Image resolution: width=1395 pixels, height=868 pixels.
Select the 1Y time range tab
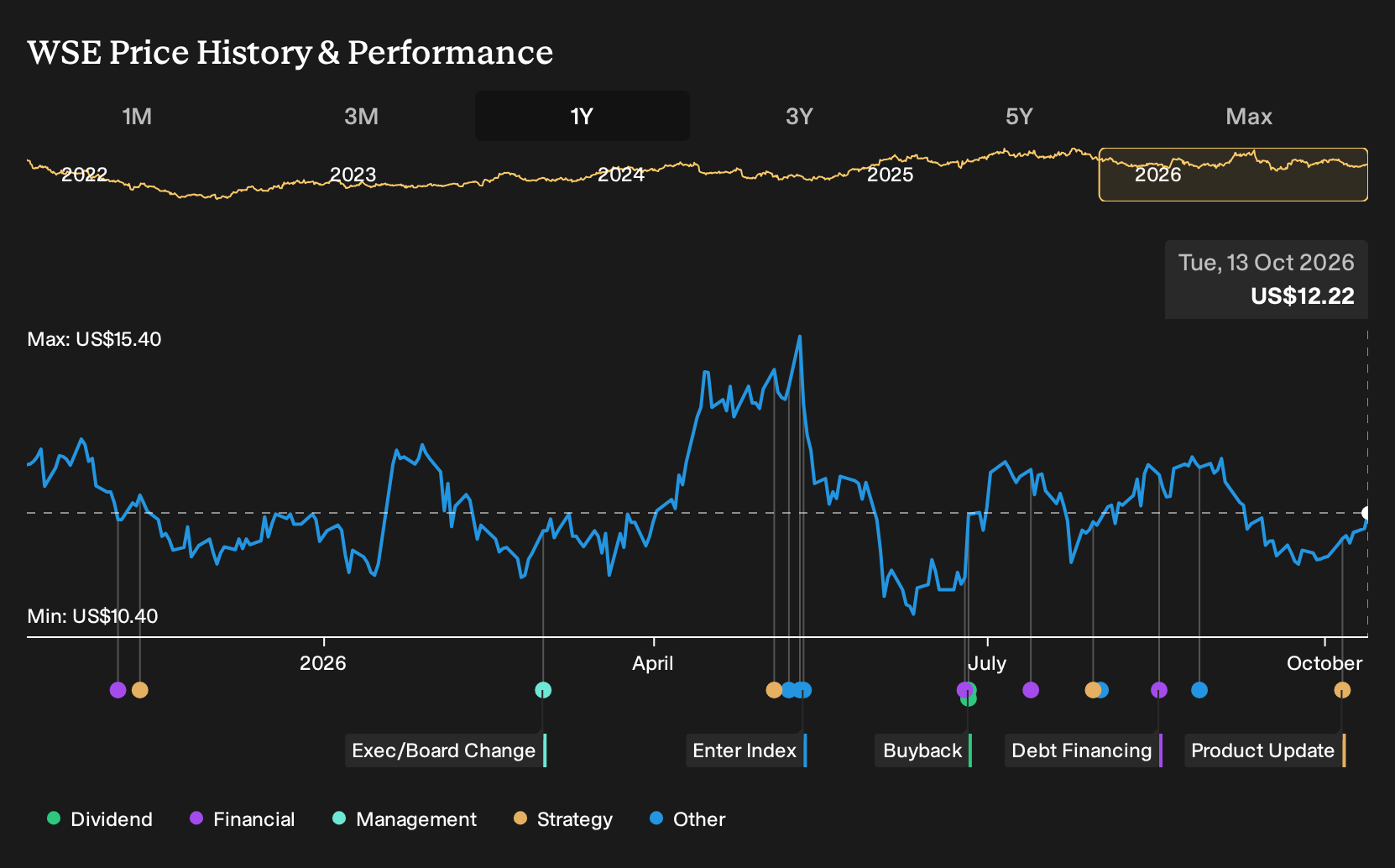point(583,116)
